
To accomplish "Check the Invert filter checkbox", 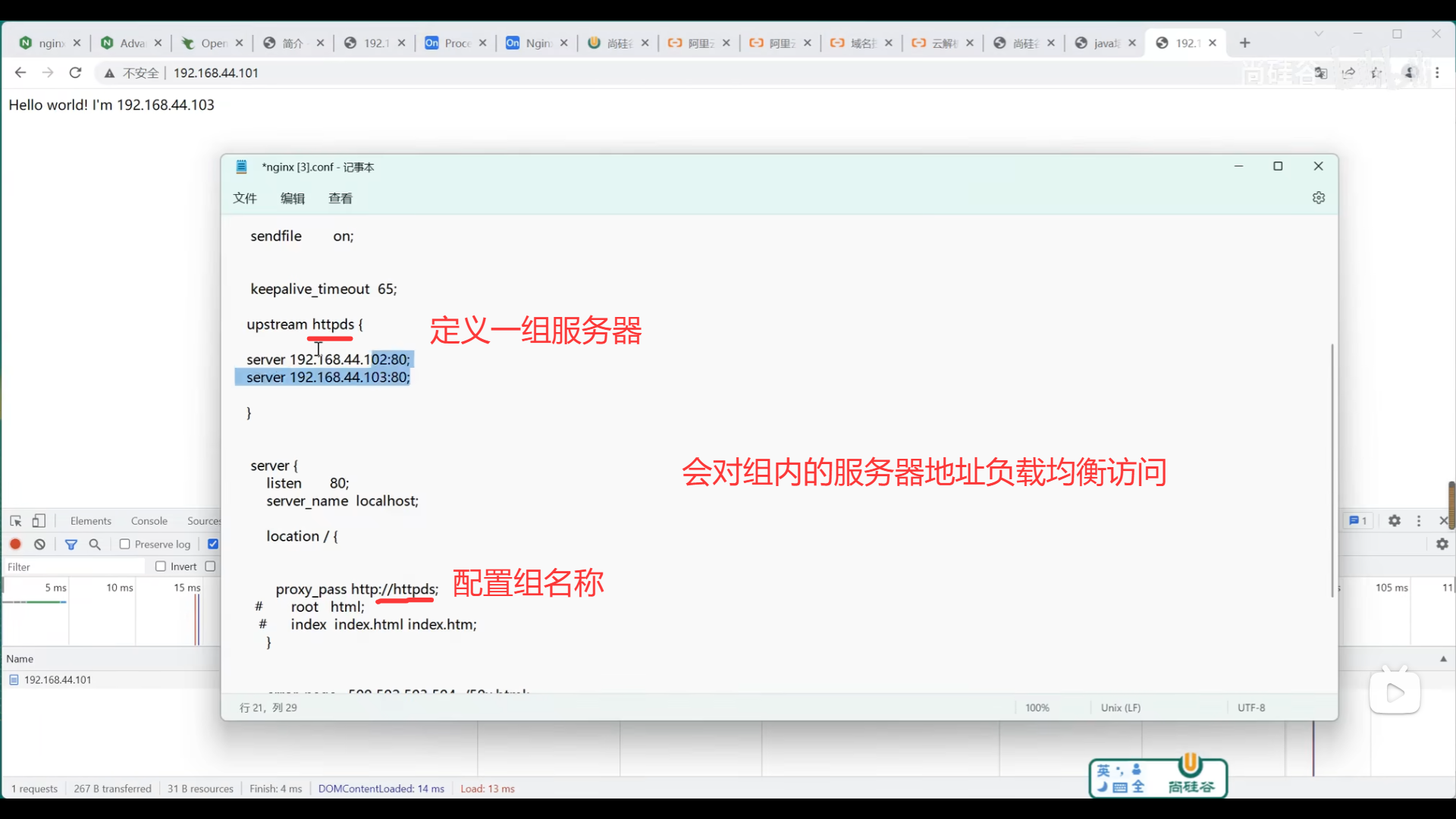I will click(161, 566).
